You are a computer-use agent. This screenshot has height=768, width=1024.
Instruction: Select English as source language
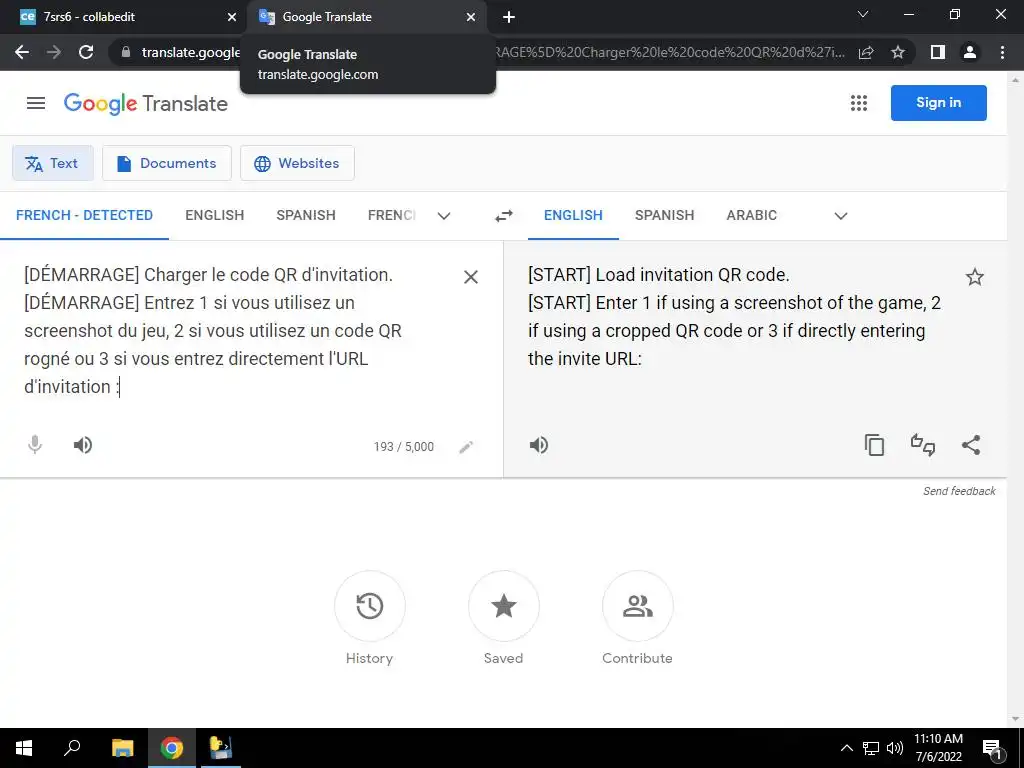[214, 216]
